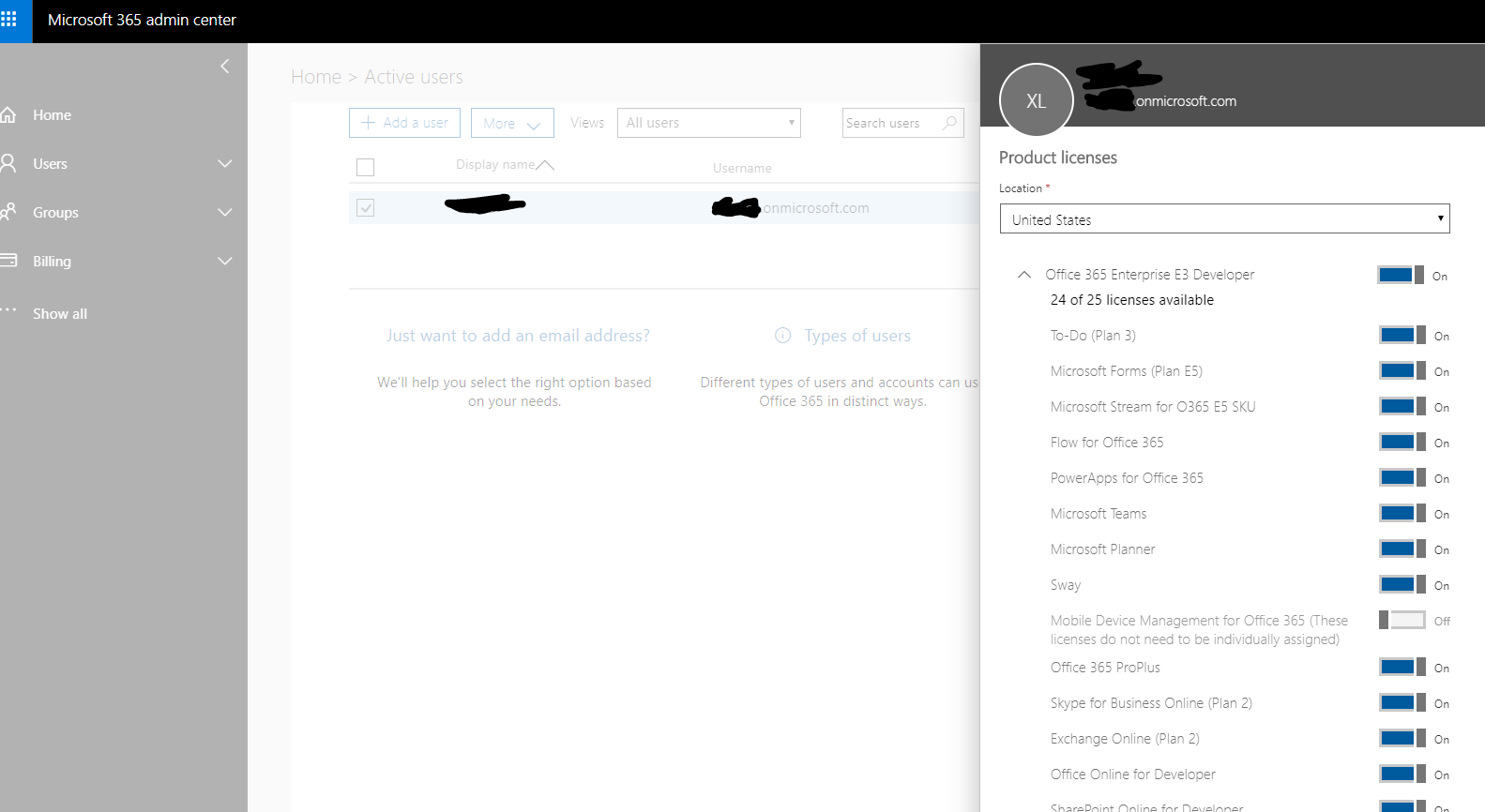Screen dimensions: 1485x812
Task: Turn off Office 365 ProPlus toggle
Action: click(x=1402, y=667)
